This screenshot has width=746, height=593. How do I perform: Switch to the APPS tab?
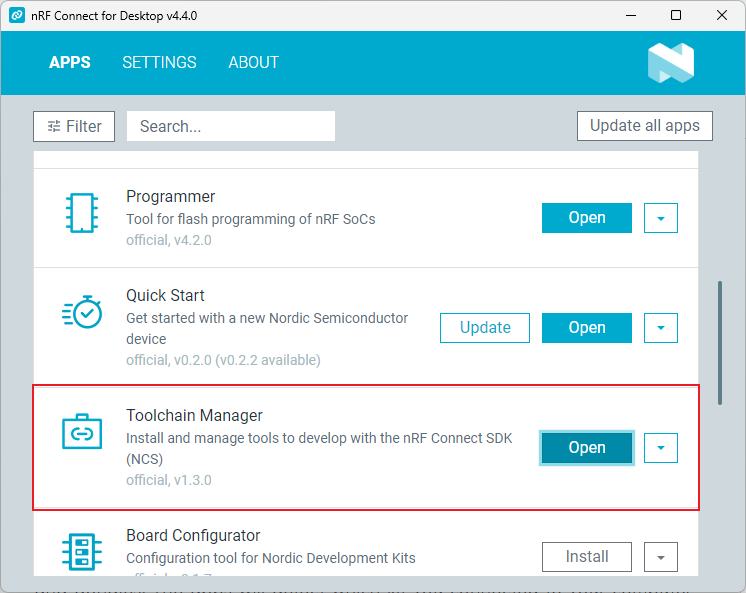(69, 62)
